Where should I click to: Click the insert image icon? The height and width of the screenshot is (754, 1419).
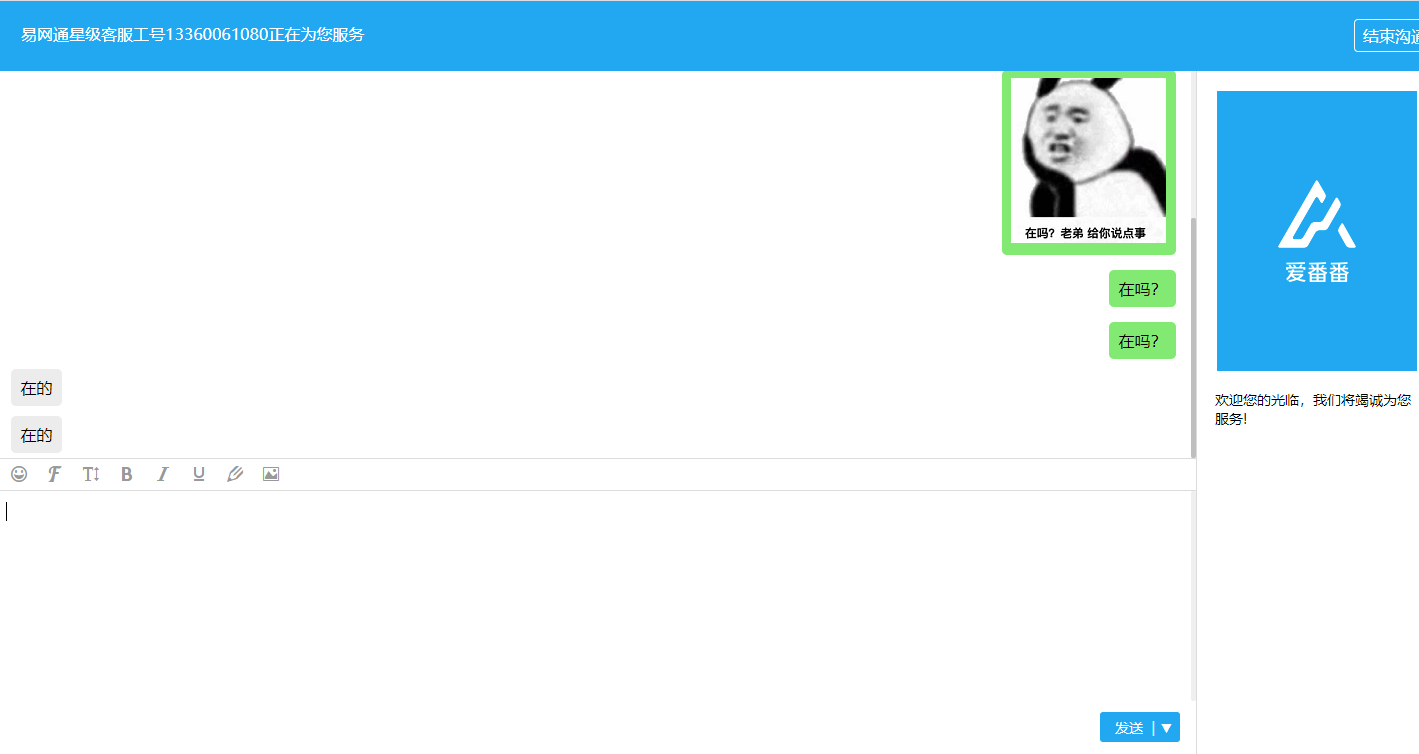click(271, 474)
